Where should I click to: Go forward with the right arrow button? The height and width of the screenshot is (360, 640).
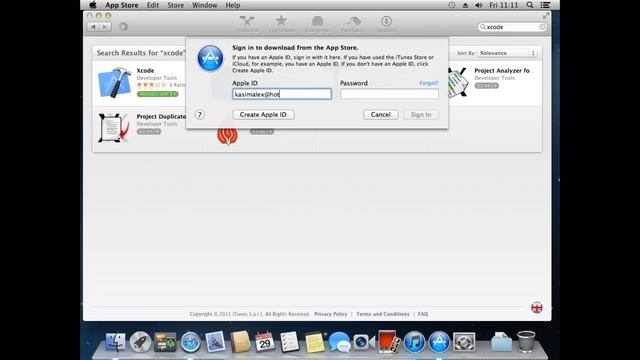tap(105, 27)
